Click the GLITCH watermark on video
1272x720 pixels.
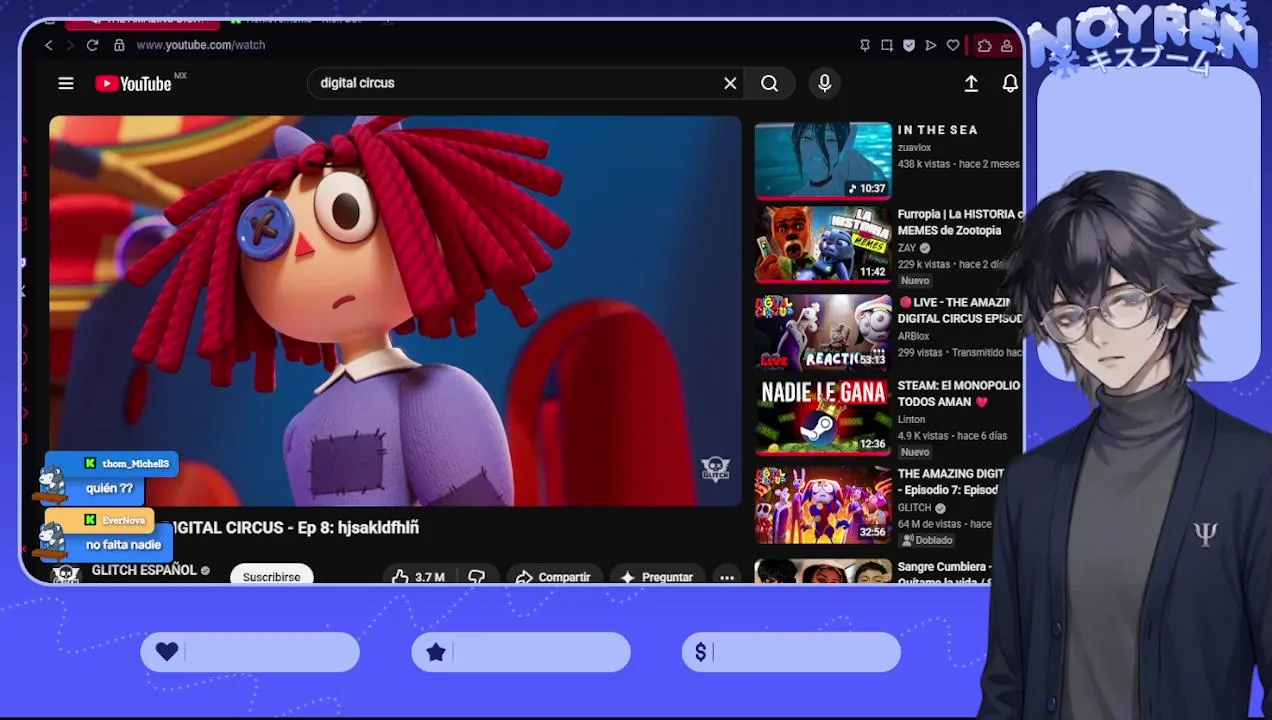(x=715, y=468)
